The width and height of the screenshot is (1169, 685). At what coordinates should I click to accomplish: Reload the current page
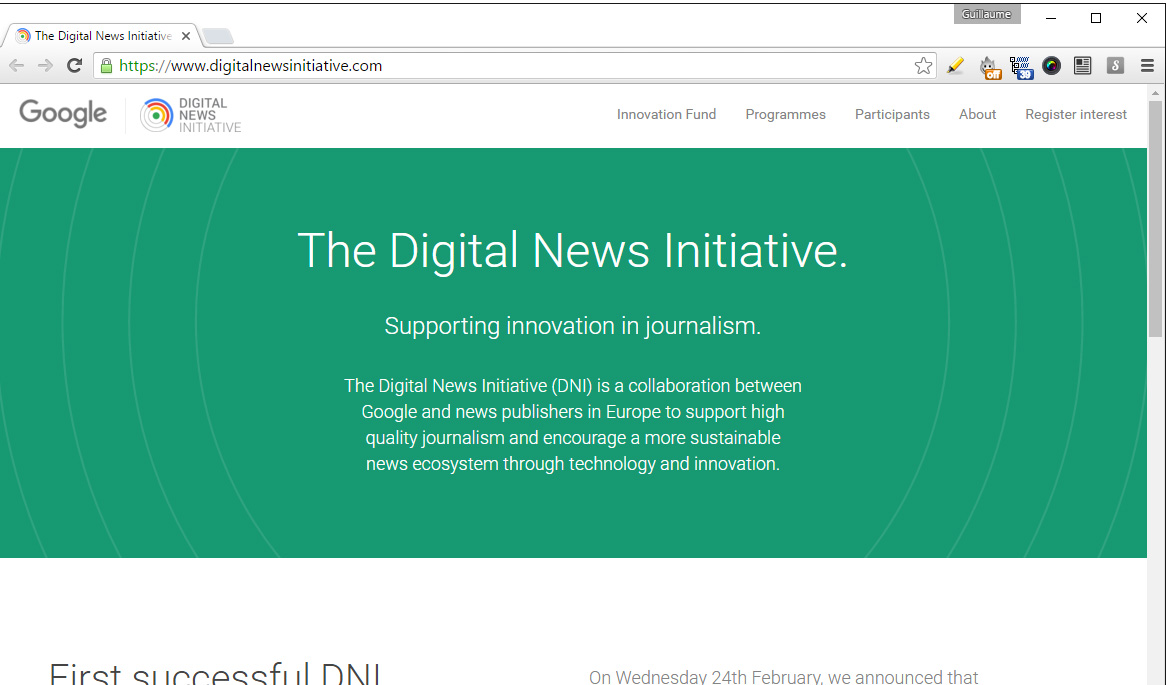point(74,66)
